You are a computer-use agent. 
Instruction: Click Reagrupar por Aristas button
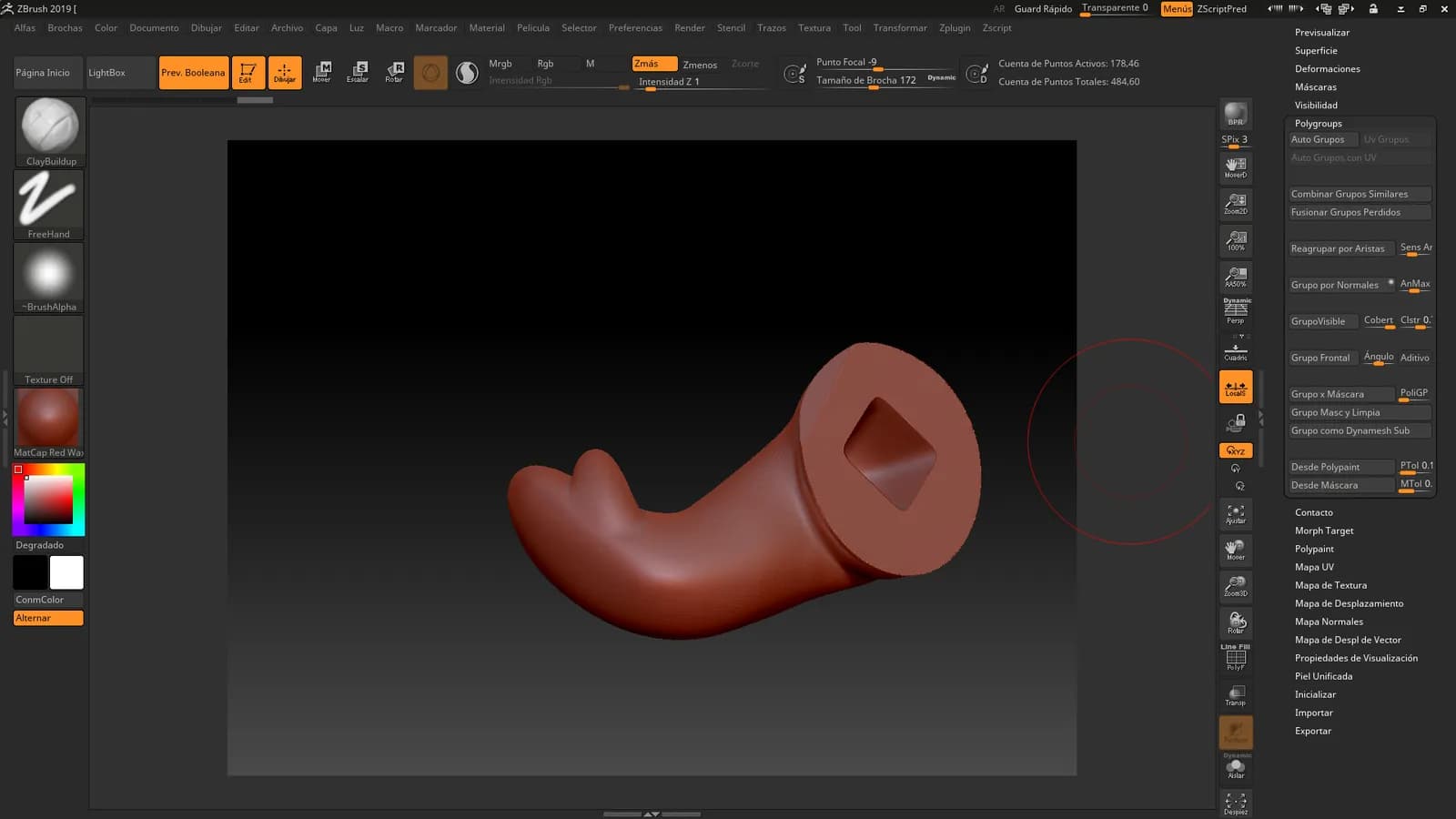[x=1341, y=248]
